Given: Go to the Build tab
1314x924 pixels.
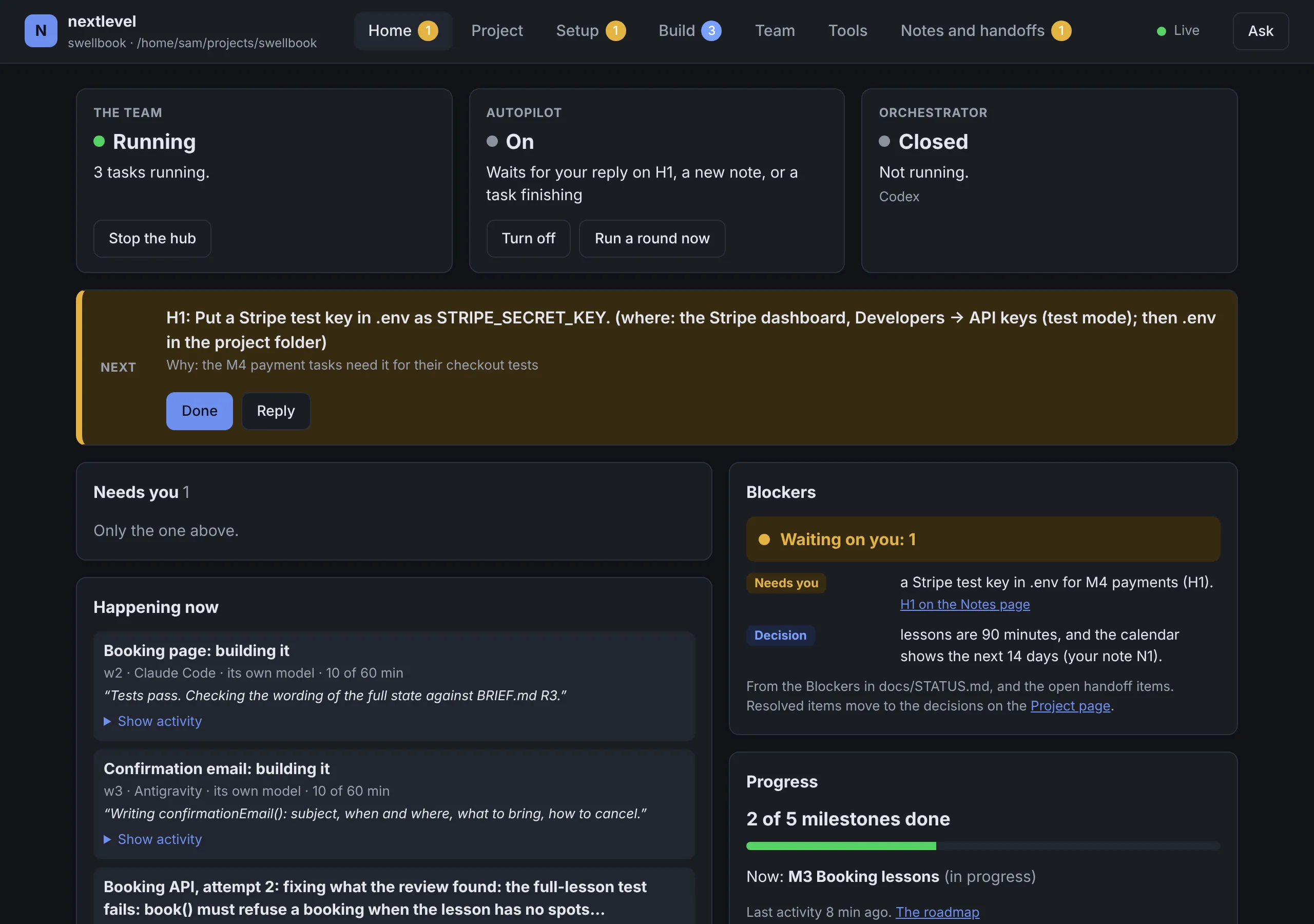Looking at the screenshot, I should (x=690, y=31).
